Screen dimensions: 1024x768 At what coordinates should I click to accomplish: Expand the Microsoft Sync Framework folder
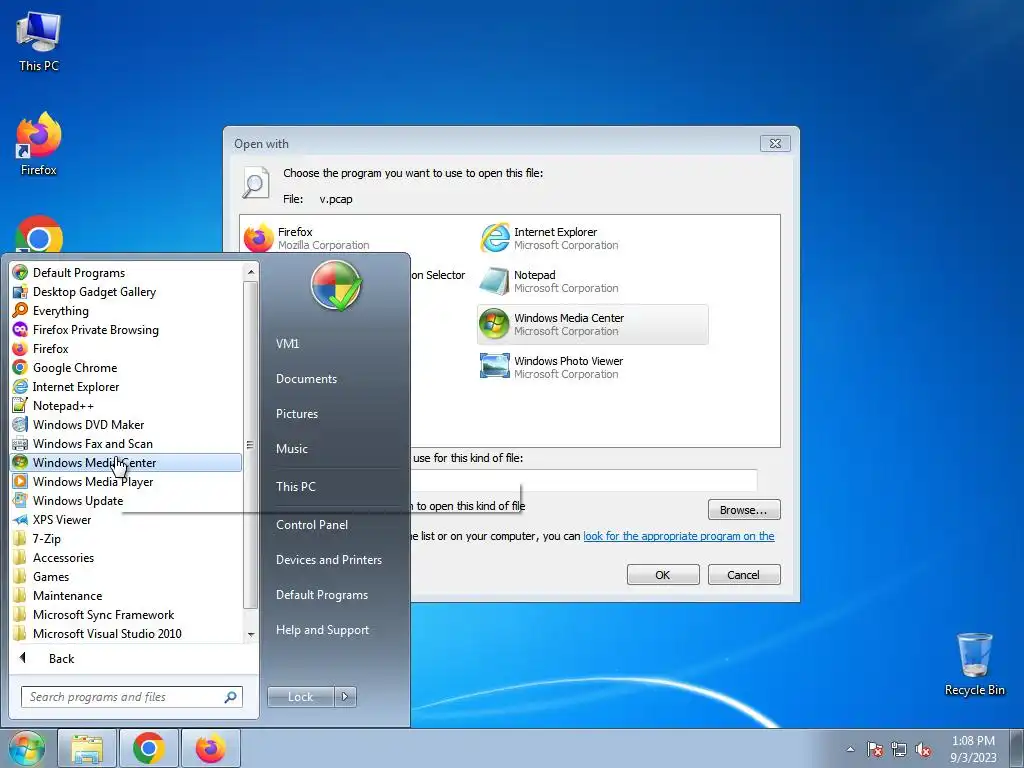pyautogui.click(x=103, y=615)
